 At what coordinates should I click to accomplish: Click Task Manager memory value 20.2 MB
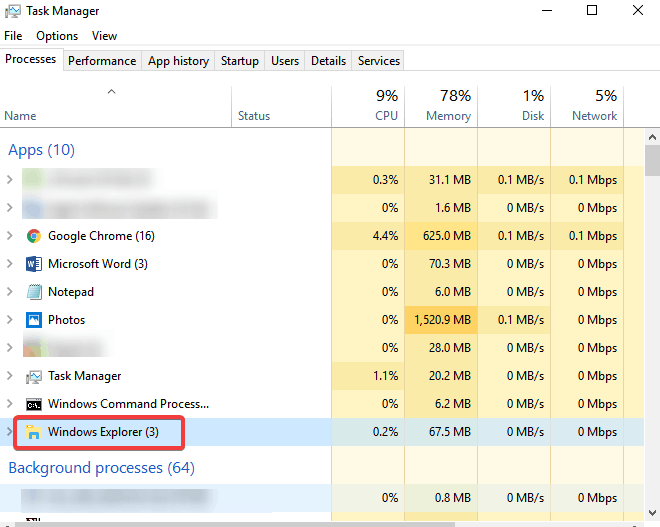click(450, 376)
